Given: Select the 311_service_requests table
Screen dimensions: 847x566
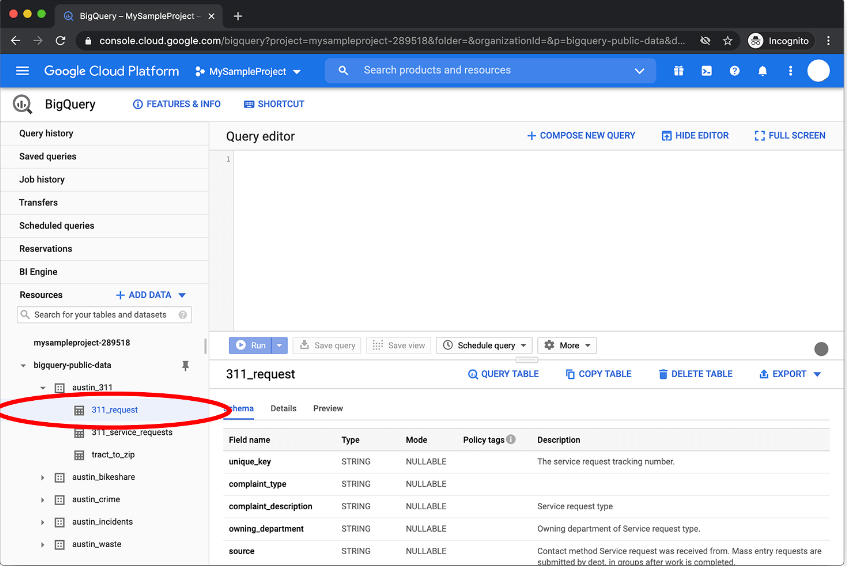Looking at the screenshot, I should coord(132,433).
